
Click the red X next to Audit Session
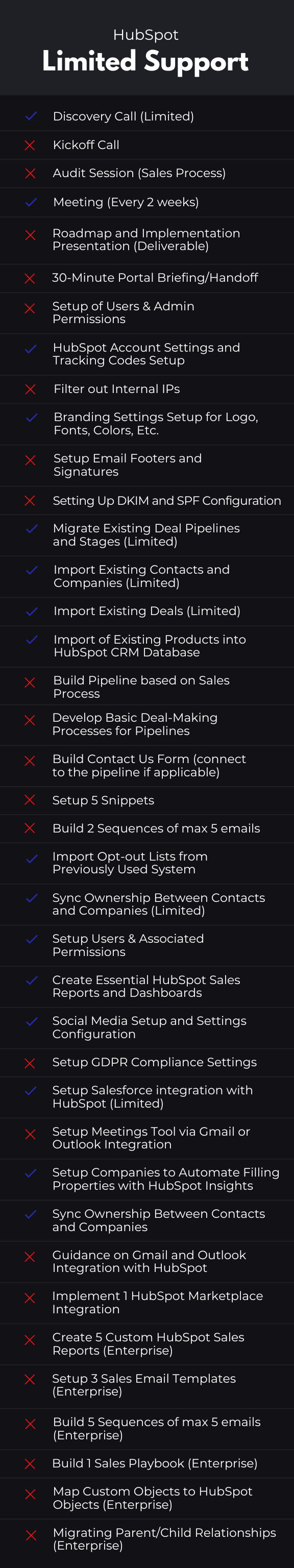click(30, 174)
